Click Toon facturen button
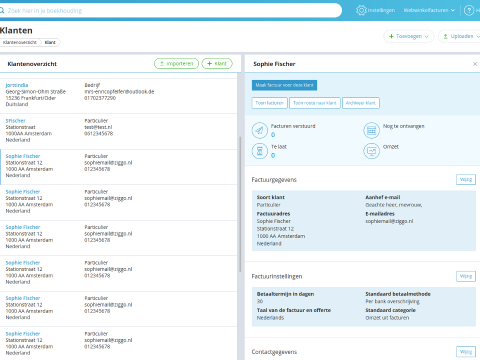Image resolution: width=480 pixels, height=360 pixels. (x=269, y=103)
